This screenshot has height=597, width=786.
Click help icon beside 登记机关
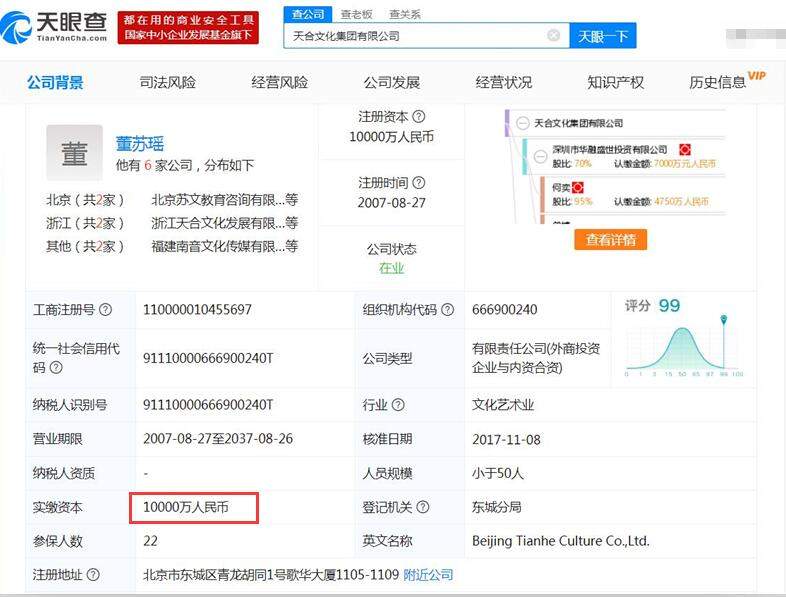click(x=423, y=507)
